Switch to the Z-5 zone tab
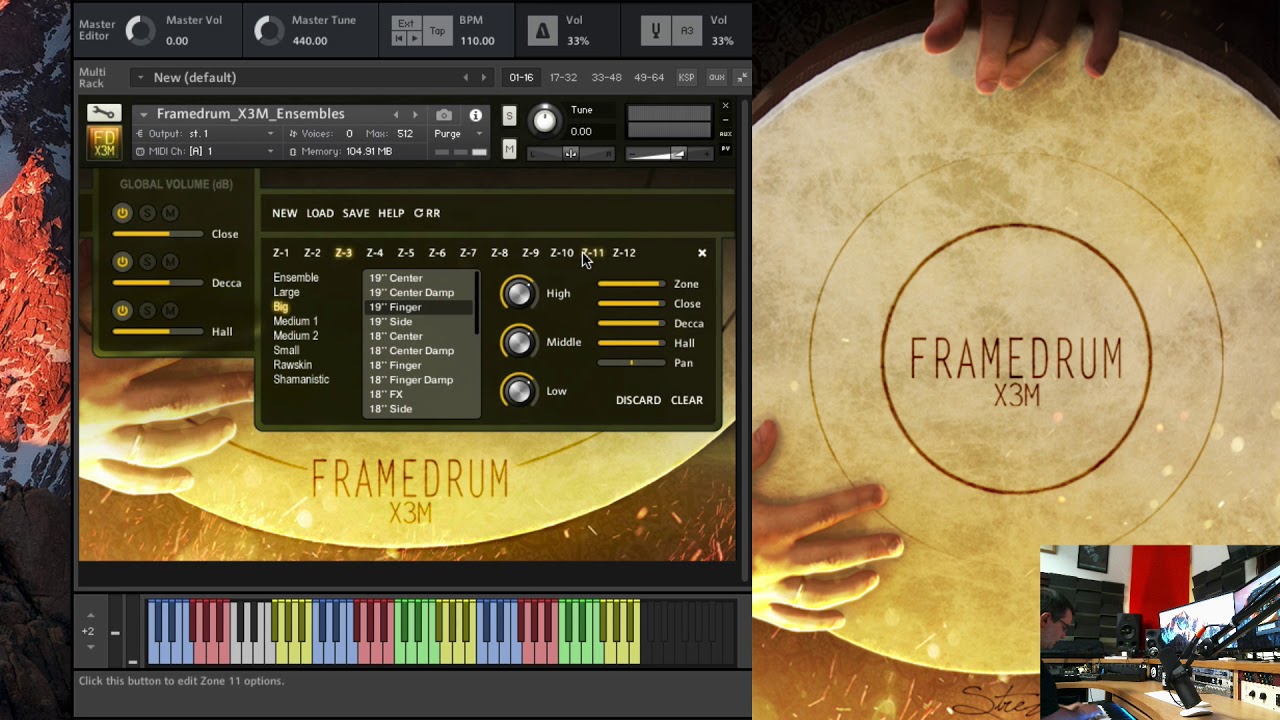This screenshot has width=1280, height=720. (x=405, y=253)
